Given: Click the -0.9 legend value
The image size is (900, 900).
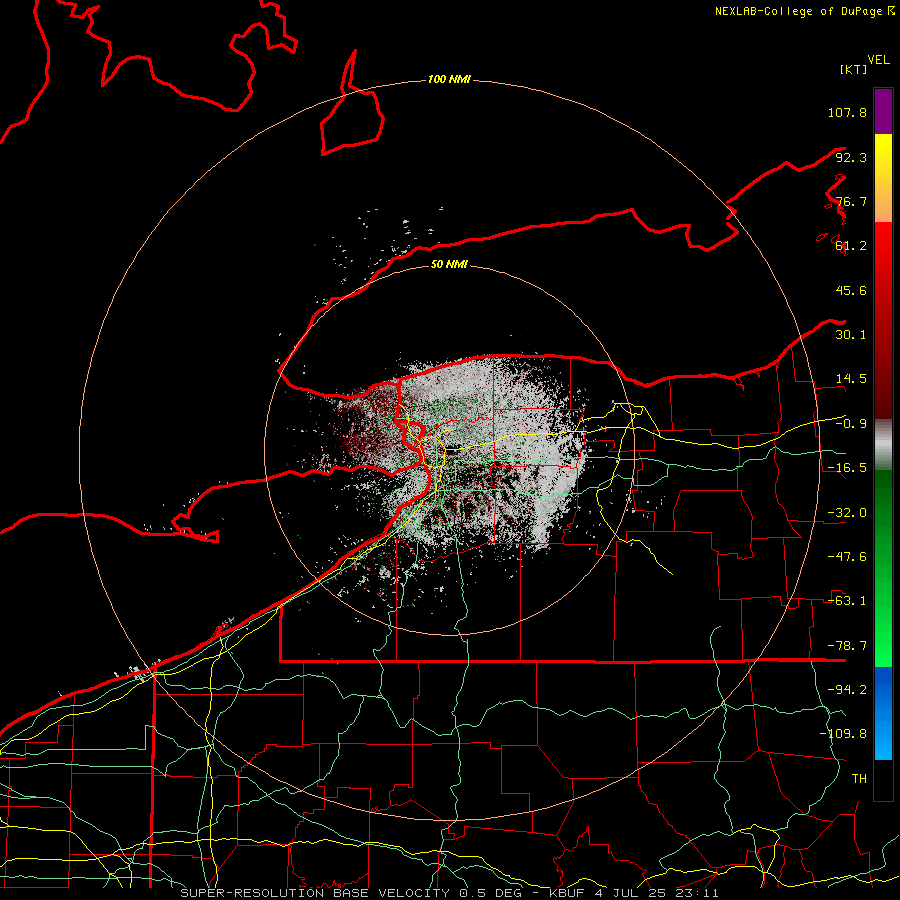Looking at the screenshot, I should (851, 424).
